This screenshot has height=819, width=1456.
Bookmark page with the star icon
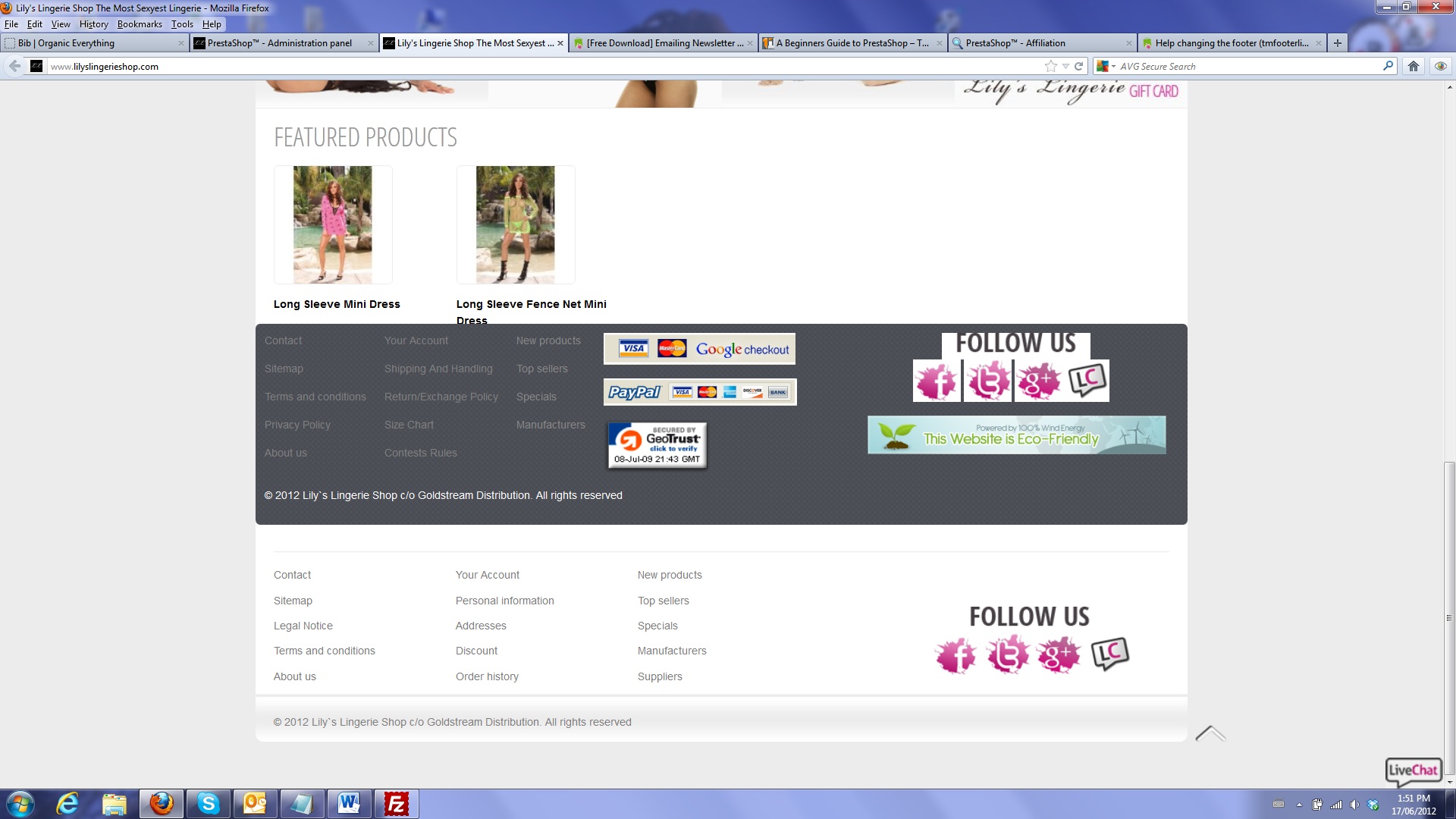[1050, 66]
